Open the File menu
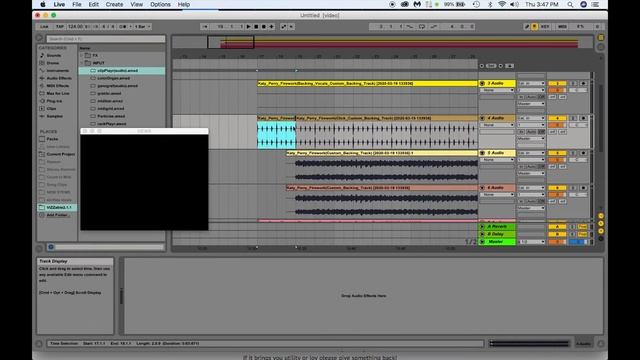Image resolution: width=640 pixels, height=360 pixels. [77, 4]
